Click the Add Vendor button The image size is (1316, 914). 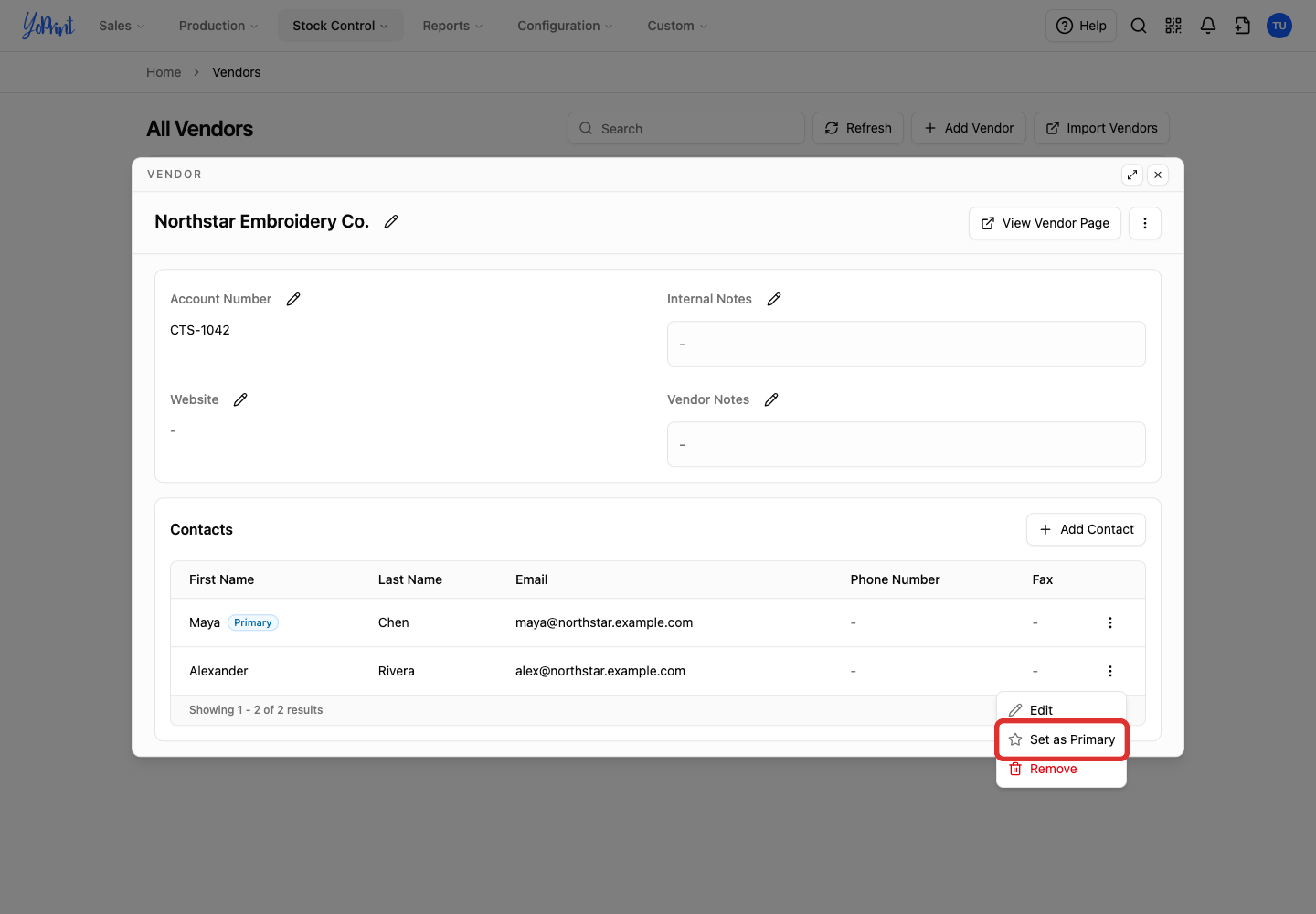[969, 128]
